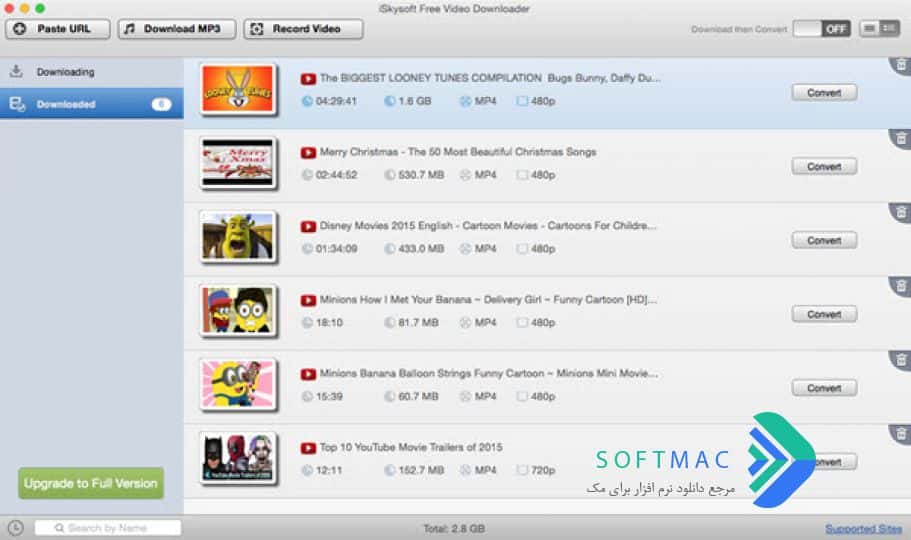Open Minions How I Met Your Banana thumbnail
Screen dimensions: 911x540
coord(238,310)
